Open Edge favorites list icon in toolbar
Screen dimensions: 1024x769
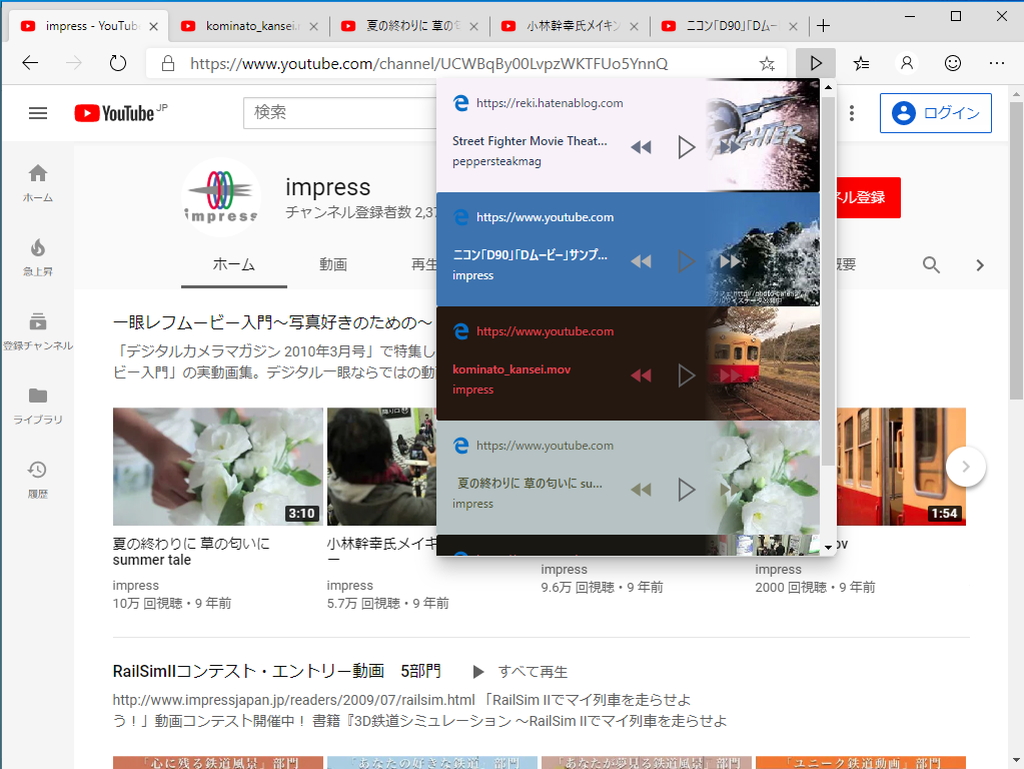click(861, 62)
